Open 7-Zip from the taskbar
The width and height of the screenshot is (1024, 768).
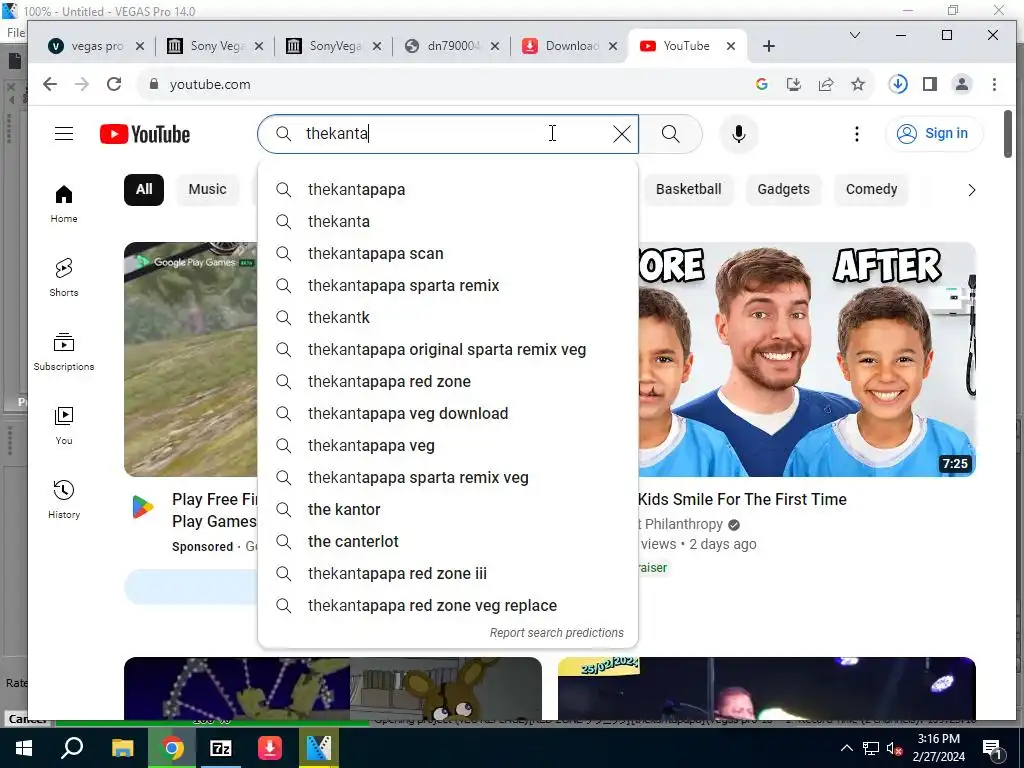tap(220, 748)
